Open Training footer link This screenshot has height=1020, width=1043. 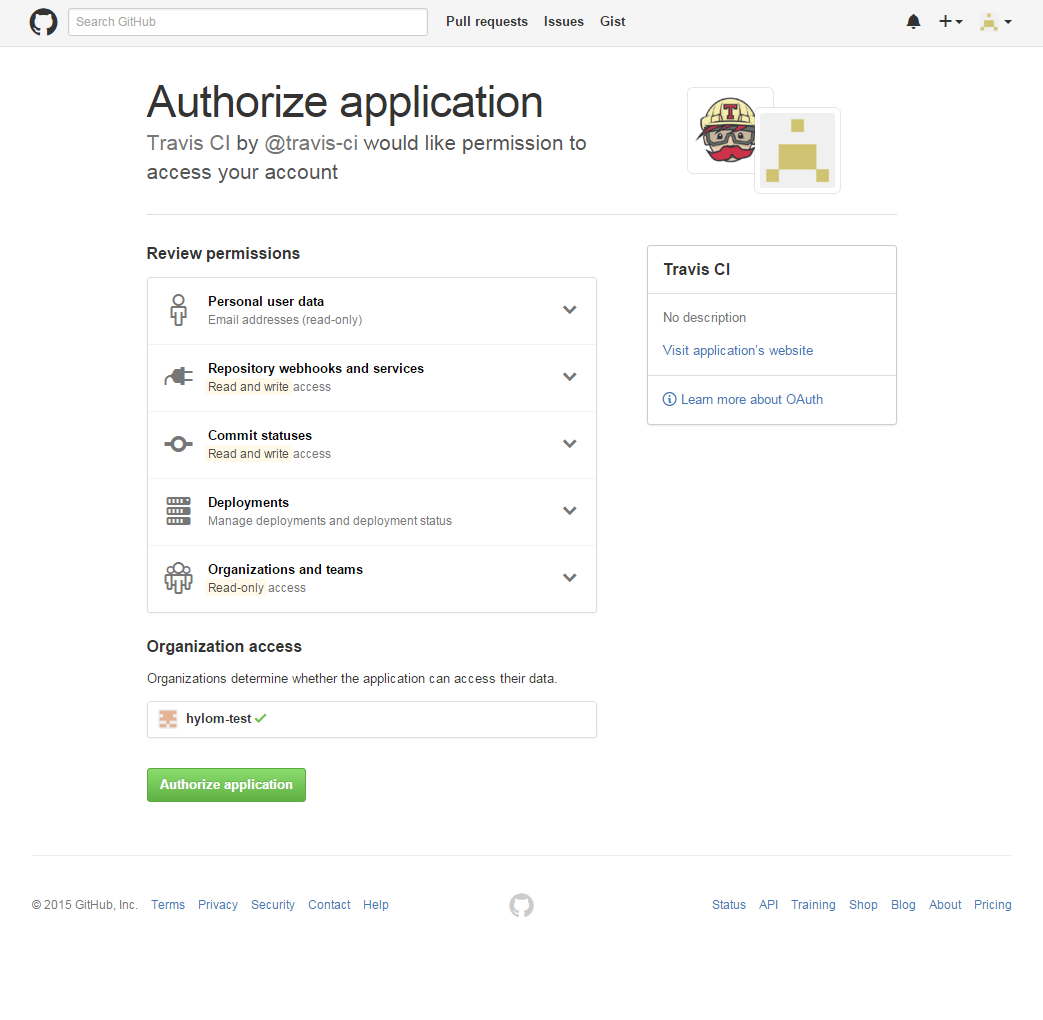point(813,905)
